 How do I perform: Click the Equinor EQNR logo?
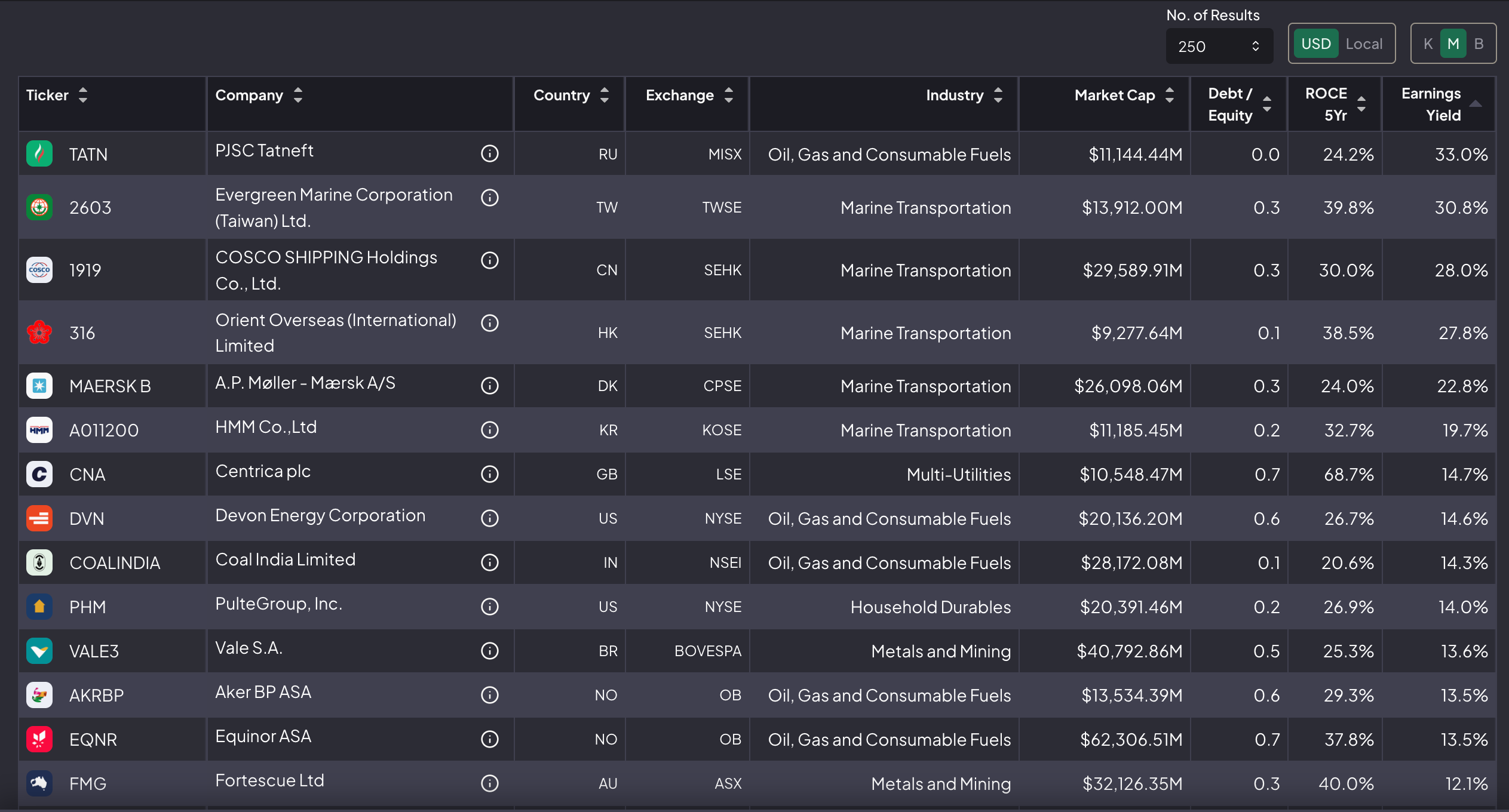[39, 739]
